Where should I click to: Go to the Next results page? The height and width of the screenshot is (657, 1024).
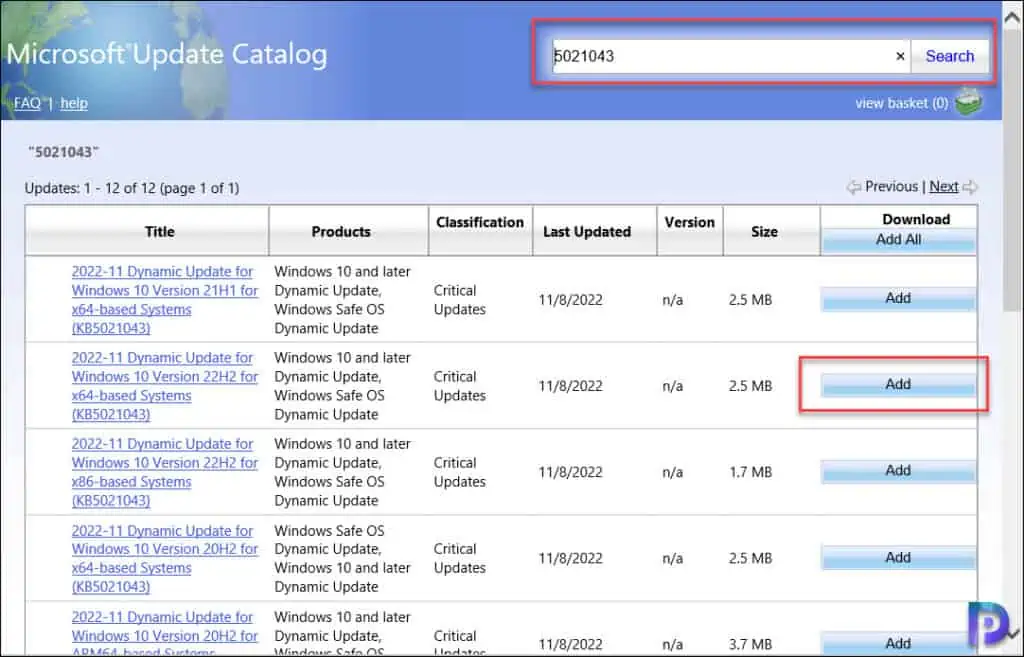(x=944, y=187)
